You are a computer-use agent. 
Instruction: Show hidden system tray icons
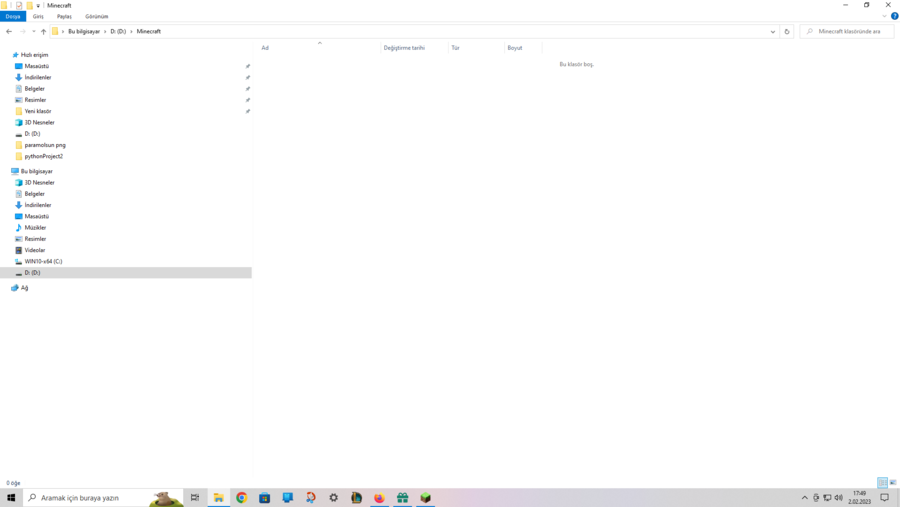(804, 498)
